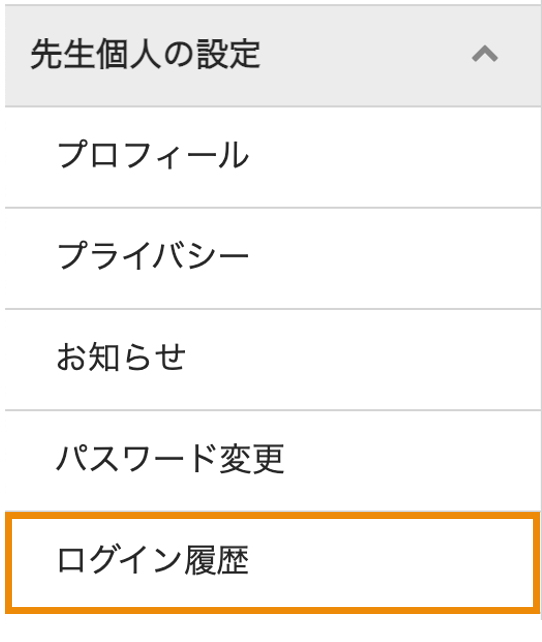Viewport: 542px width, 642px height.
Task: Choose the password change row
Action: 273,461
